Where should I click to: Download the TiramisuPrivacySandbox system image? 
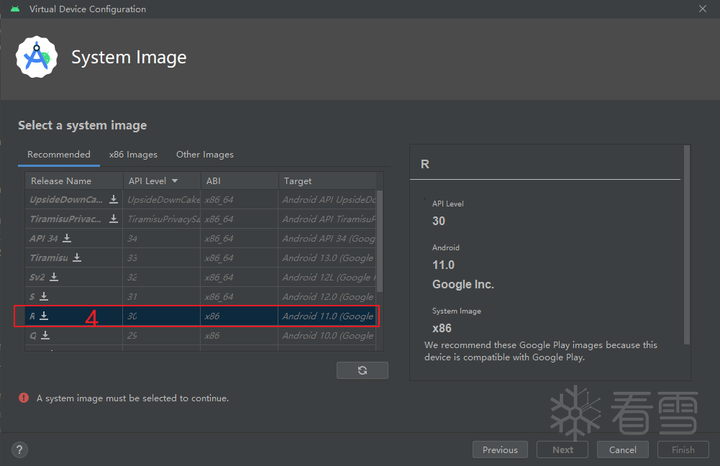pos(113,219)
